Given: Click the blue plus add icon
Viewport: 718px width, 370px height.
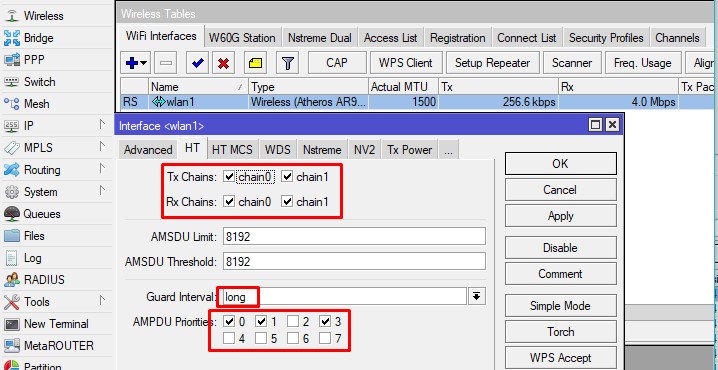Looking at the screenshot, I should click(x=136, y=63).
